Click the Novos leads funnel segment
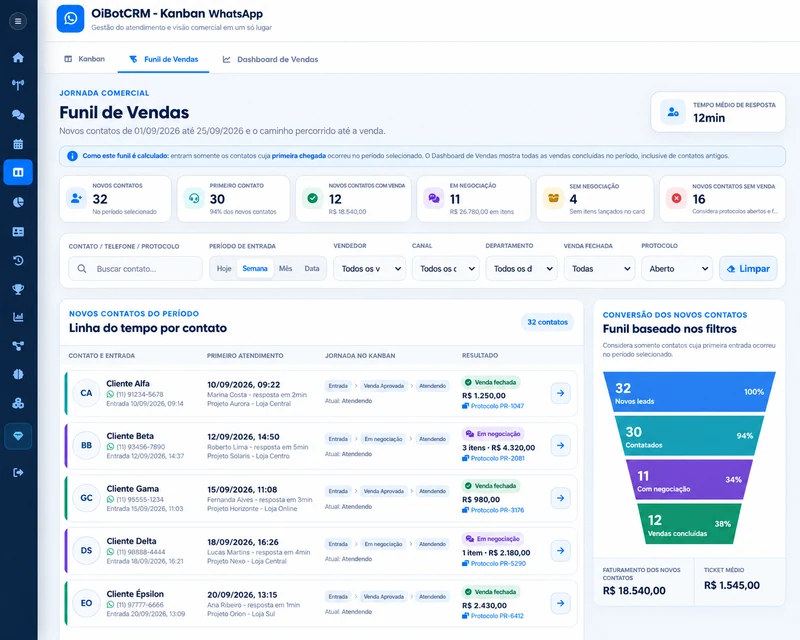 689,392
